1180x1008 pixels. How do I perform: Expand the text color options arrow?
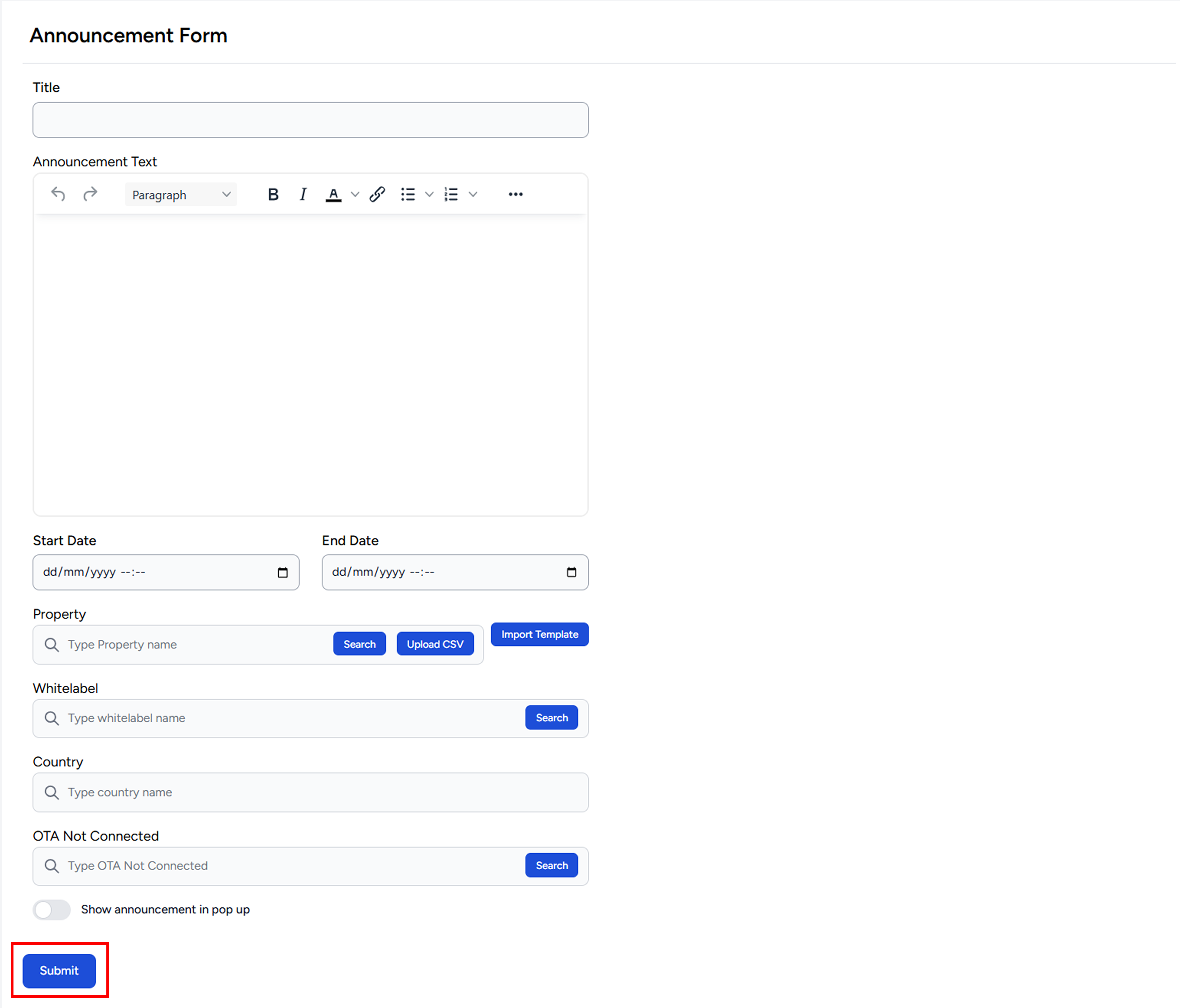[355, 195]
